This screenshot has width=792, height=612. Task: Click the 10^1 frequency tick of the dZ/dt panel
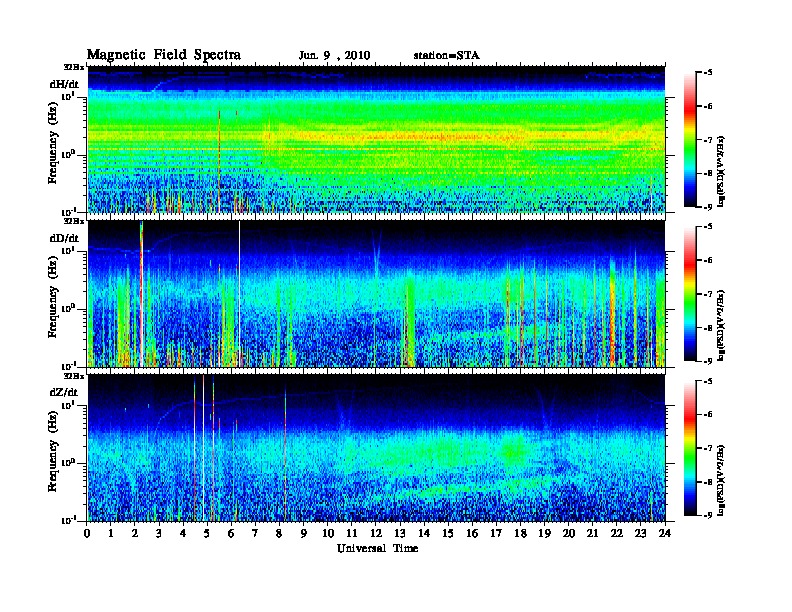[68, 405]
